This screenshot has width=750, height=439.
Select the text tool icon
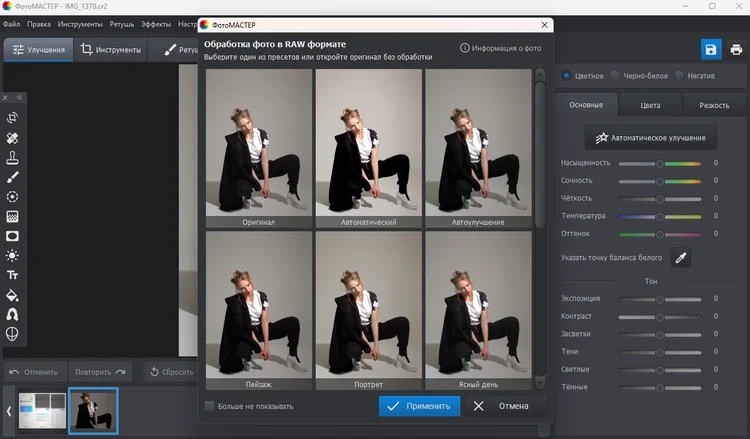(x=13, y=275)
